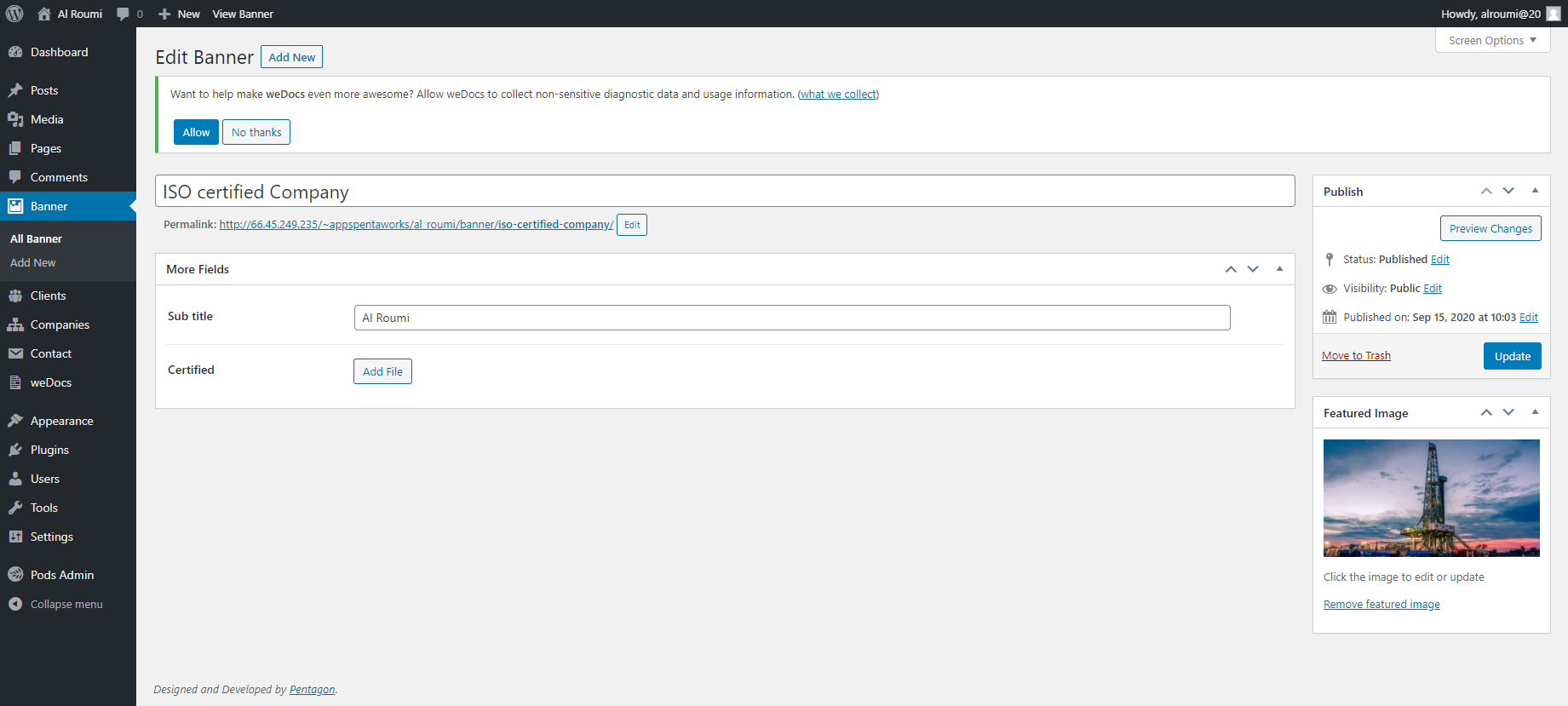Click the Clients group icon
Viewport: 1568px width, 706px height.
15,296
